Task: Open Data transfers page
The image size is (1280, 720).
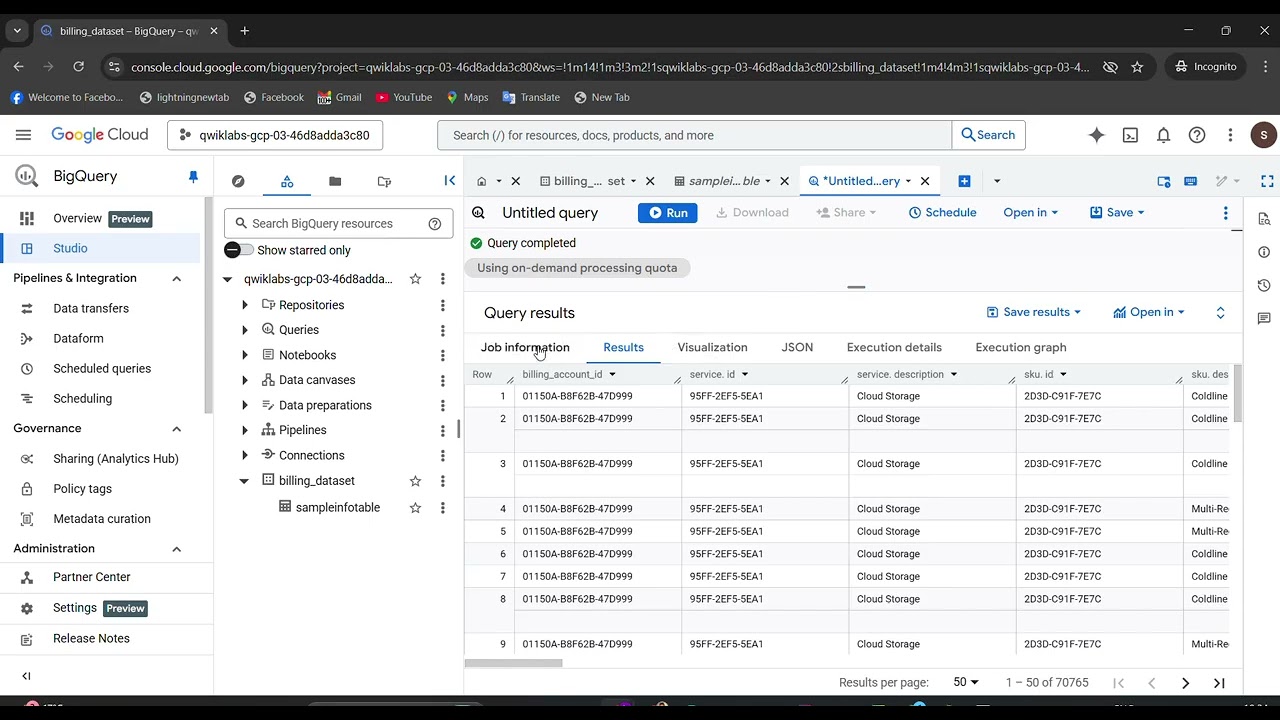Action: (x=91, y=308)
